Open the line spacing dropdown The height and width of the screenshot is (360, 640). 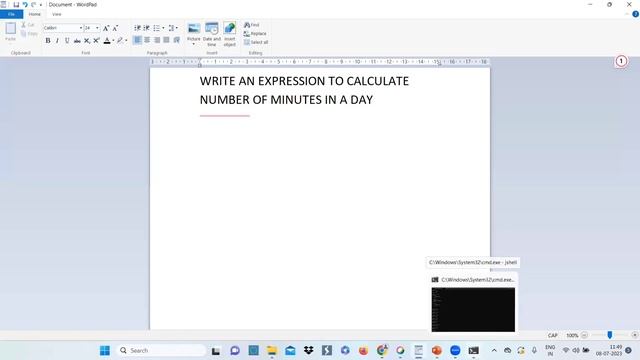173,28
